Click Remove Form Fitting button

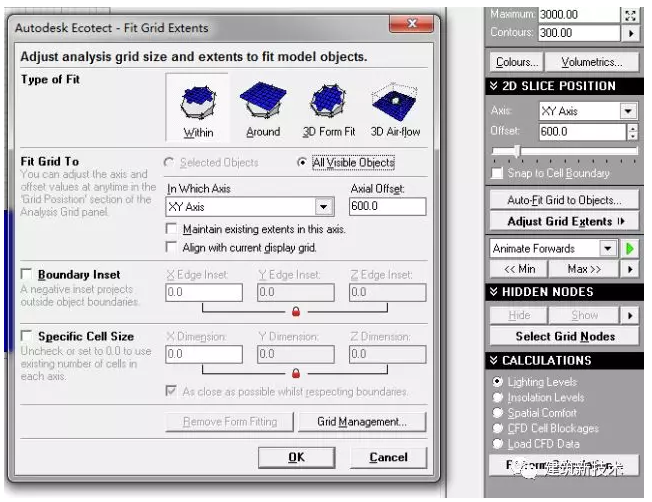(230, 422)
